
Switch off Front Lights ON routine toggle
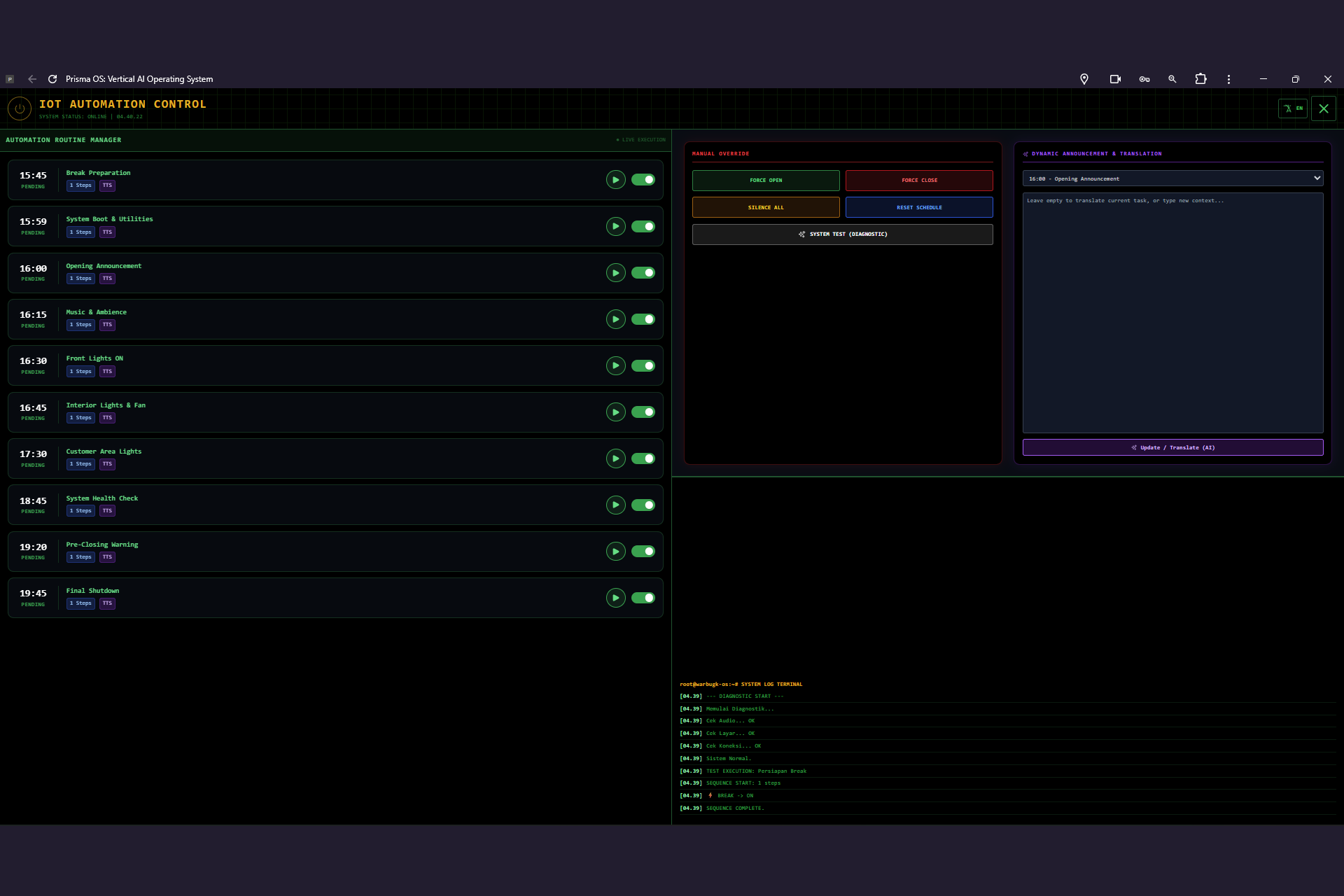coord(643,365)
